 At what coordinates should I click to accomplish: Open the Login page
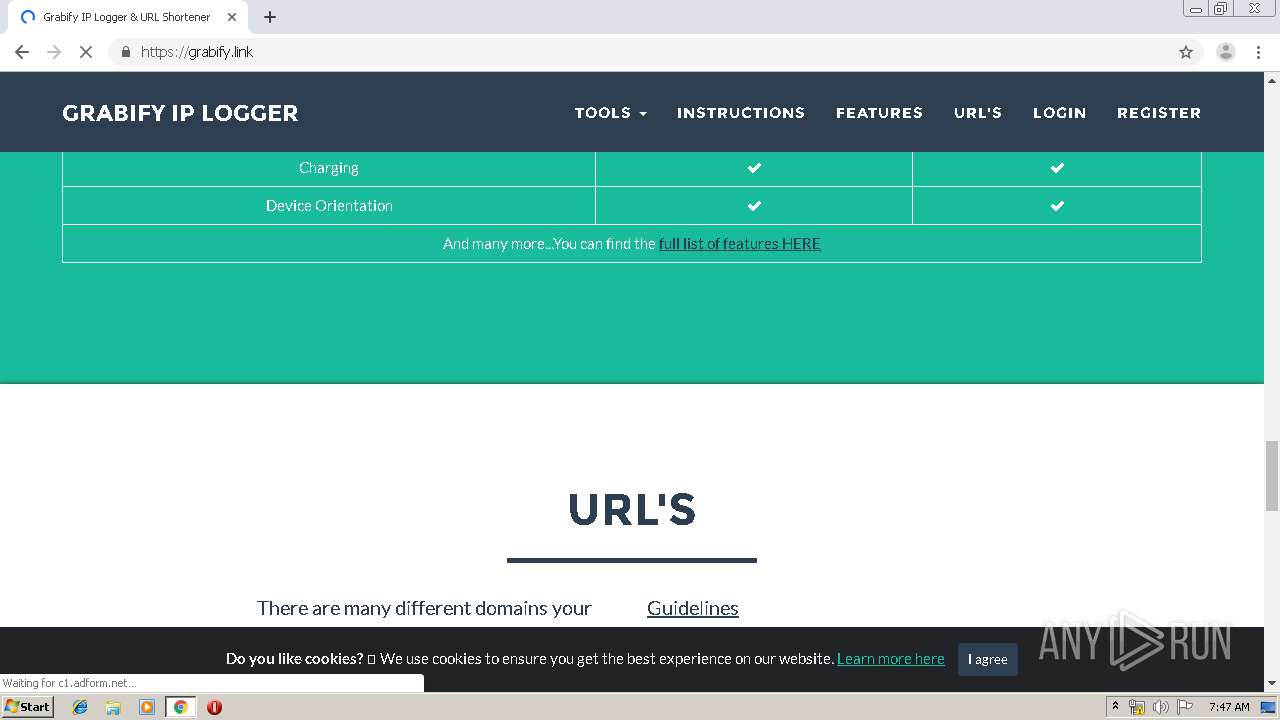pos(1059,113)
